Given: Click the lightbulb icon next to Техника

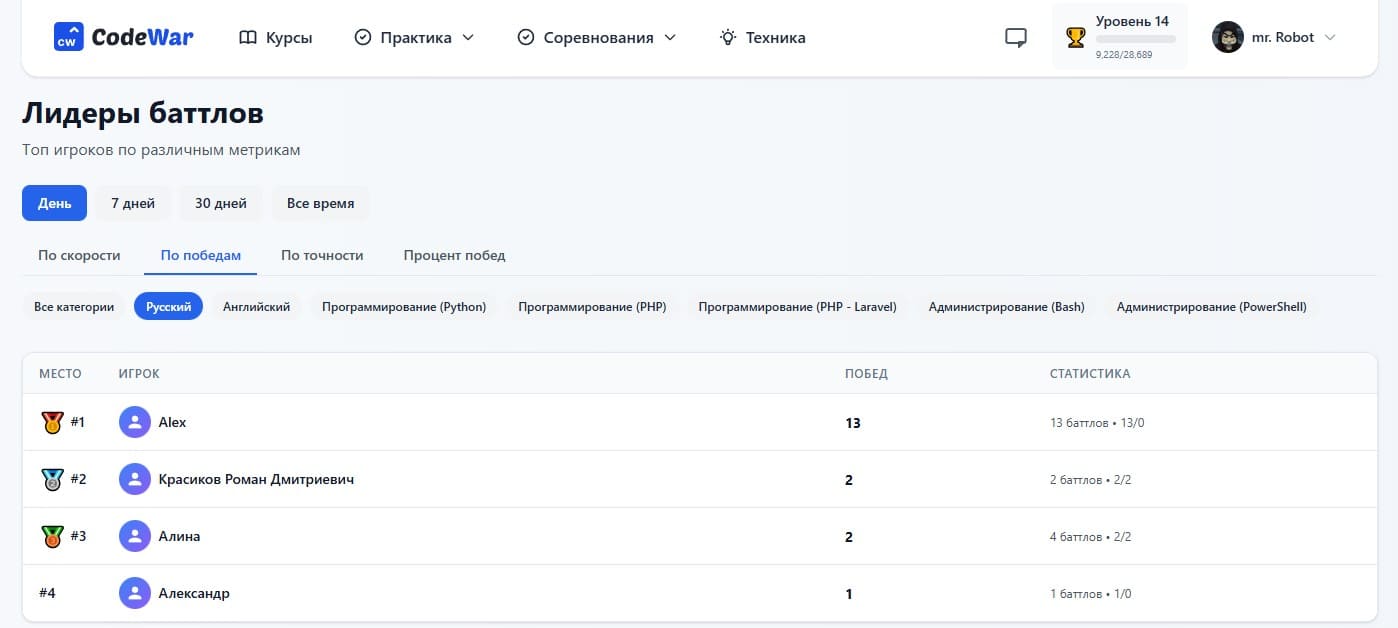Looking at the screenshot, I should (x=727, y=36).
